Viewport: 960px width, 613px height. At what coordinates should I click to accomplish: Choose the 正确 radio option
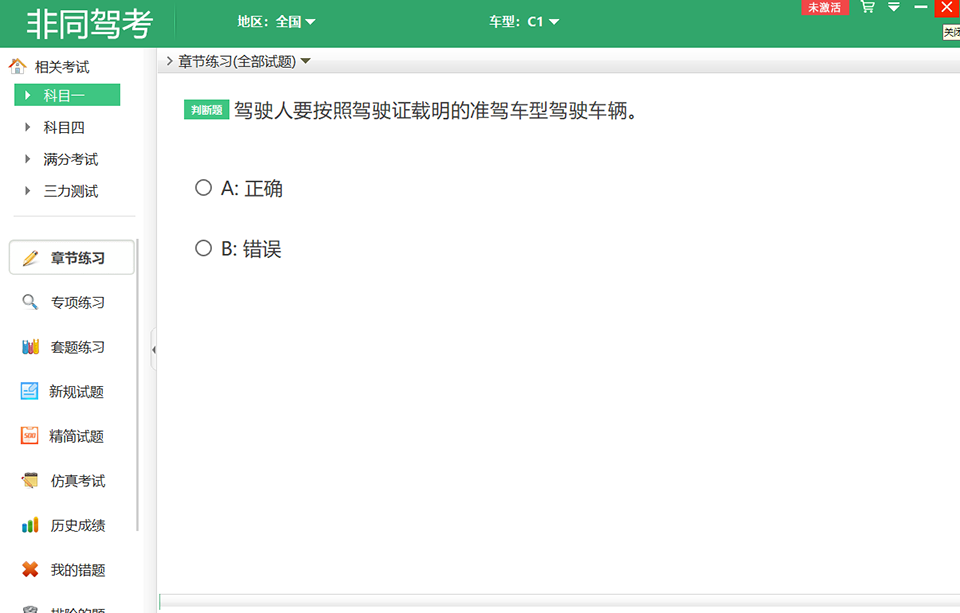coord(204,187)
